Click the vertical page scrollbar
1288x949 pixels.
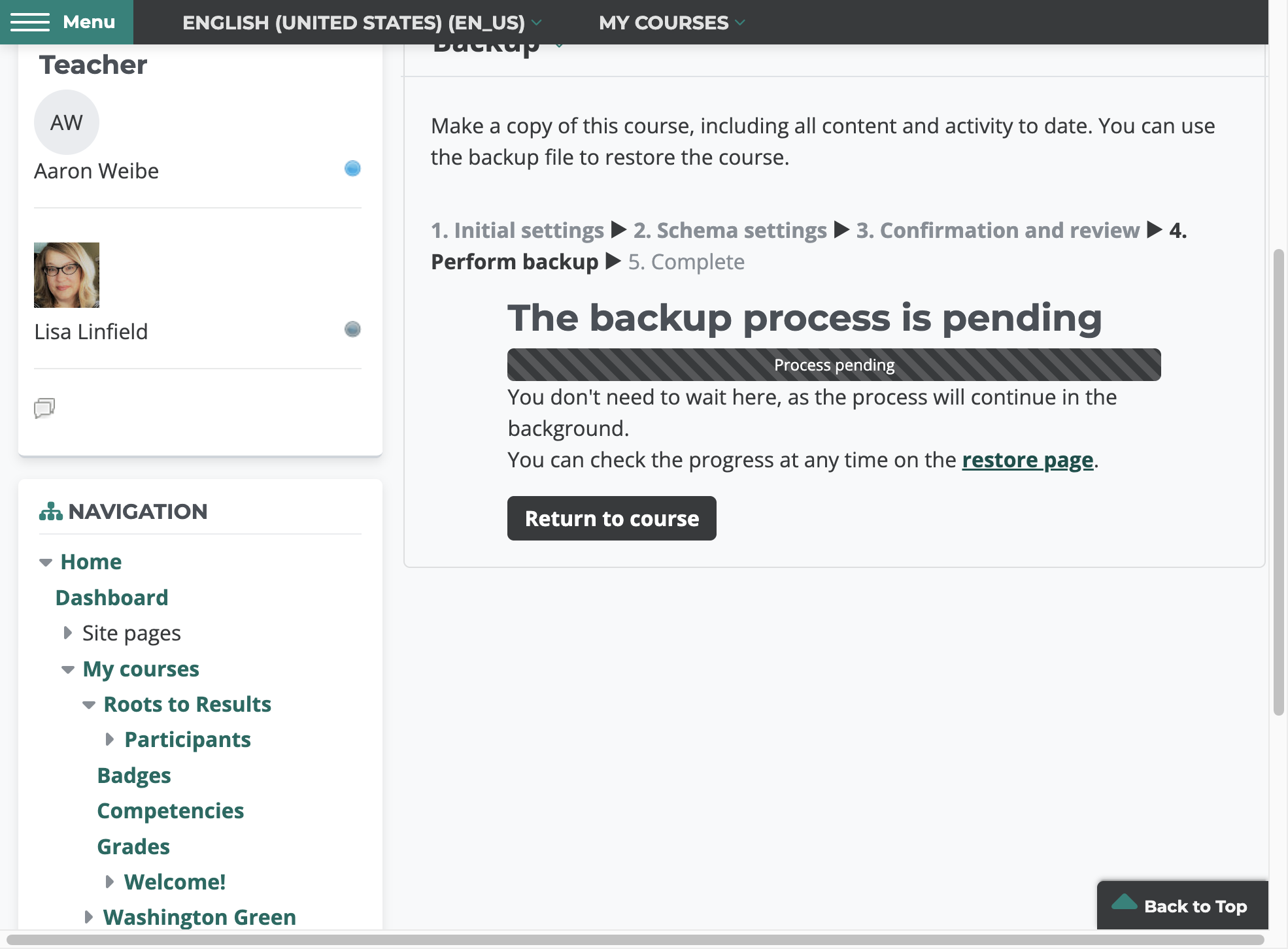click(x=1279, y=482)
